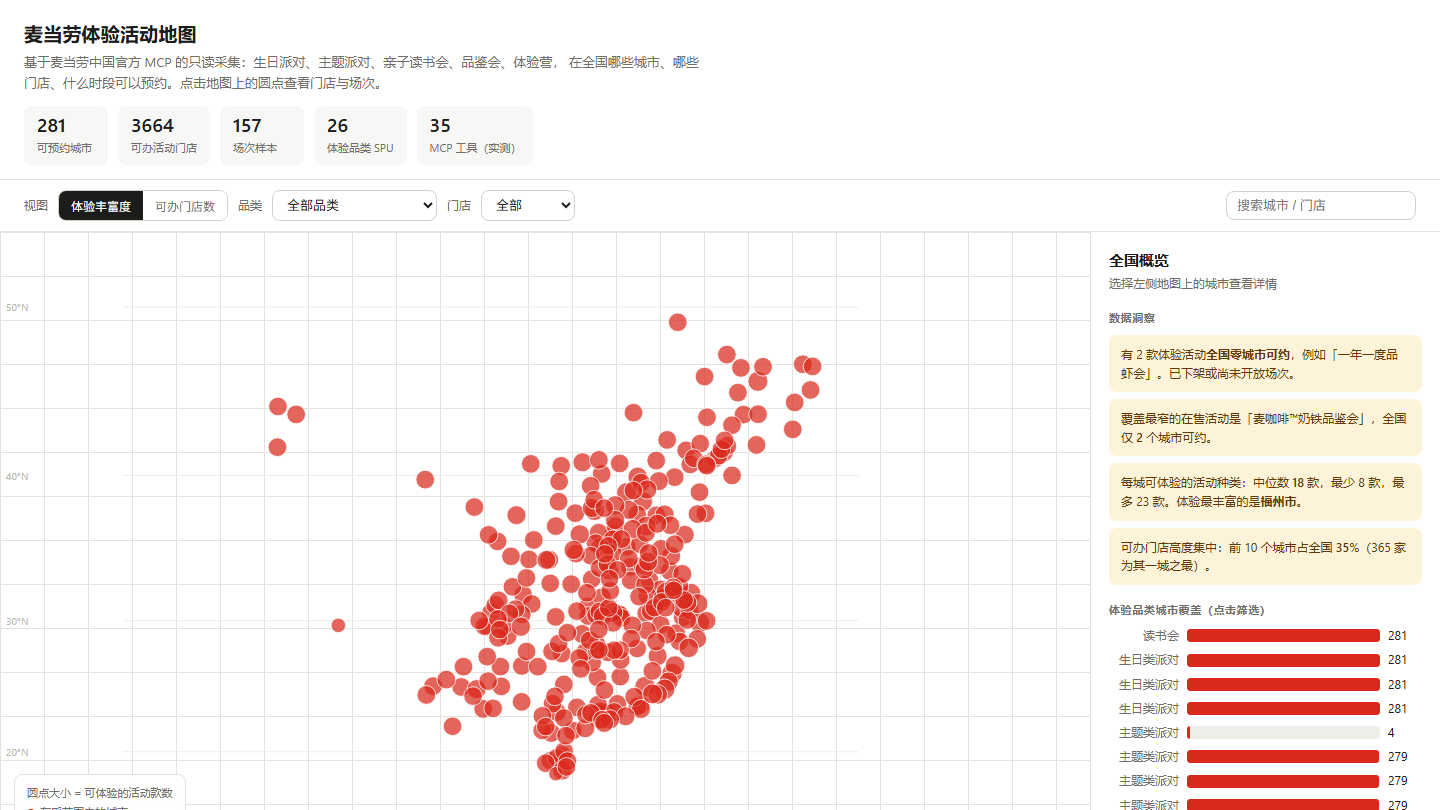This screenshot has width=1440, height=810.
Task: Click the 3664 可办活动门店 stat card
Action: tap(164, 135)
